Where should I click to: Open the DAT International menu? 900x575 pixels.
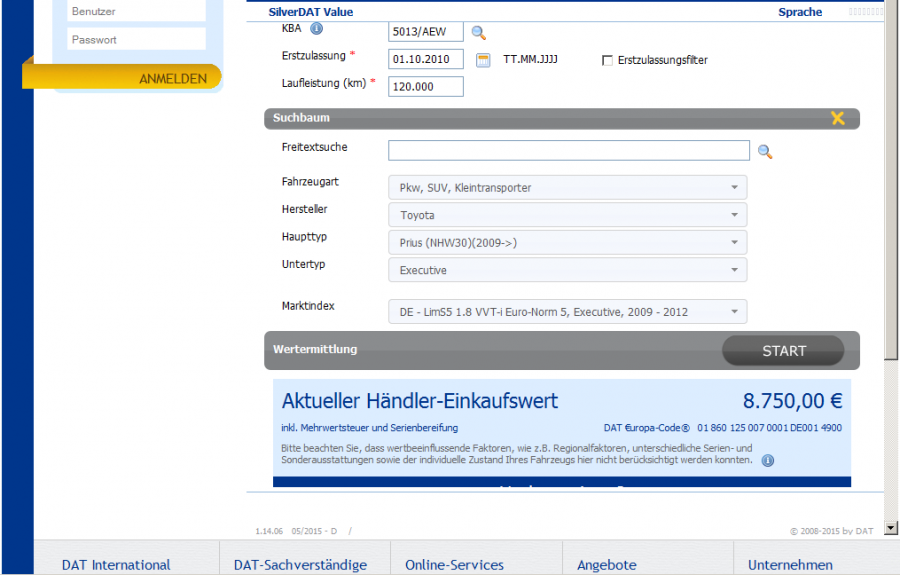tap(116, 565)
